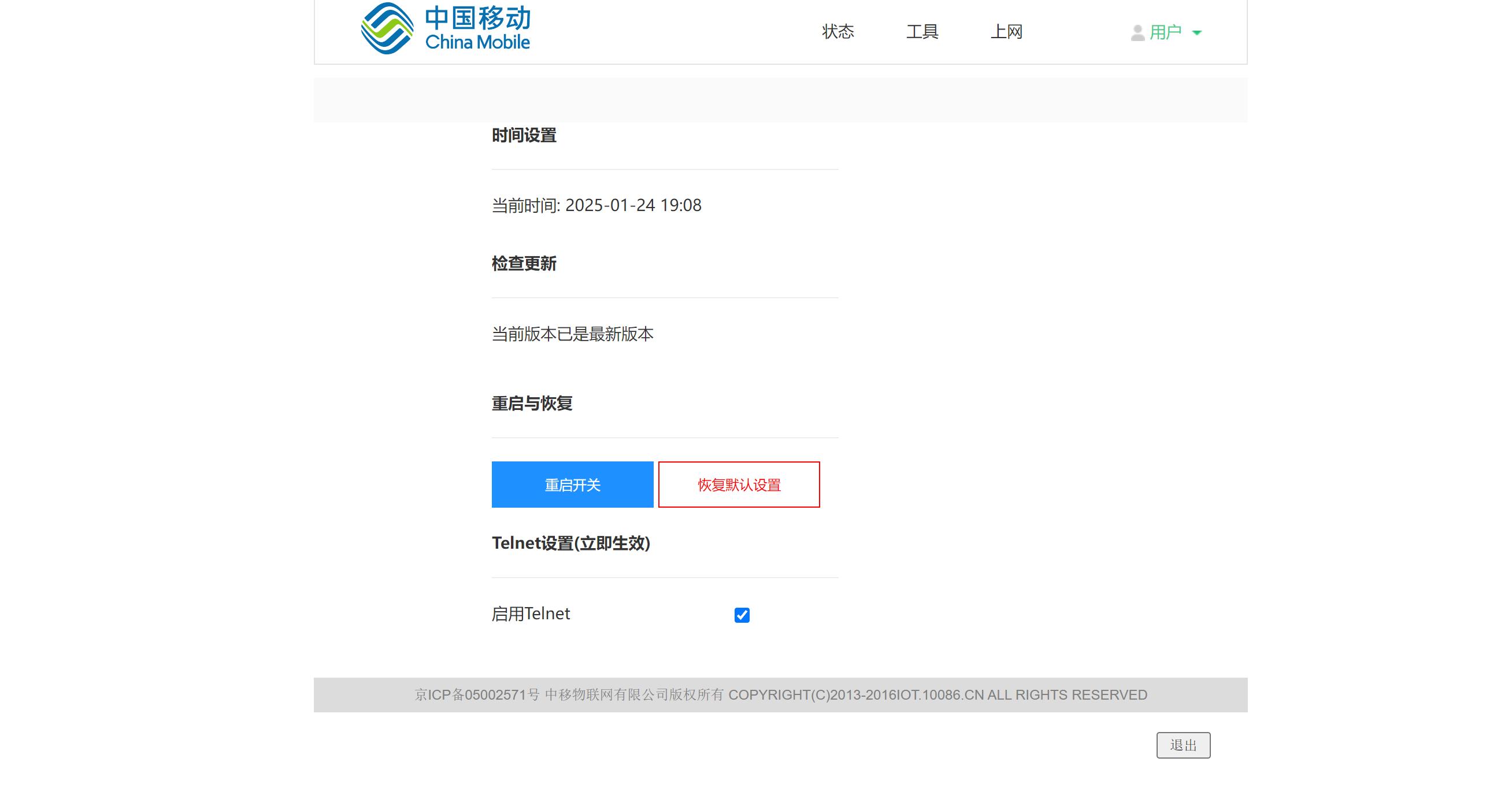Screen dimensions: 1512x791
Task: Click the 重启与恢复 section heading
Action: coord(532,404)
